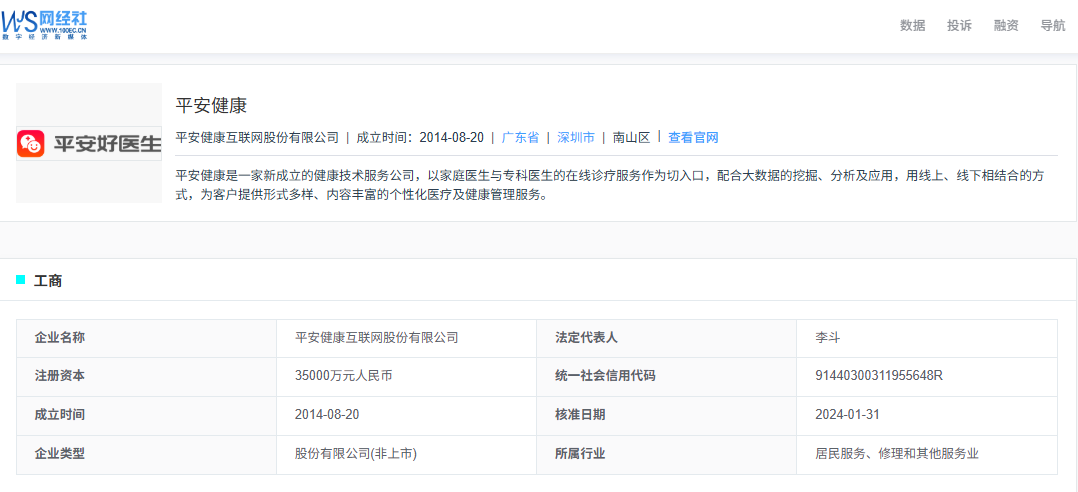Select the 2014-08-20 table cell value
The height and width of the screenshot is (492, 1078).
coord(327,415)
